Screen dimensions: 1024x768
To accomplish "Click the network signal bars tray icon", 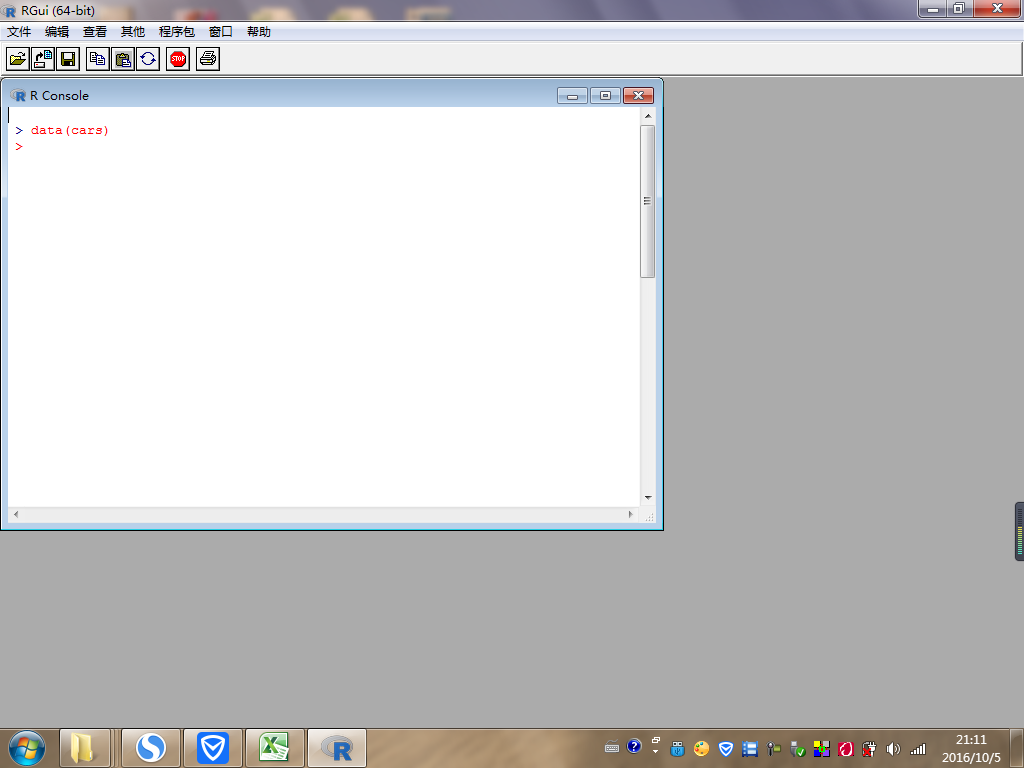I will pos(918,749).
